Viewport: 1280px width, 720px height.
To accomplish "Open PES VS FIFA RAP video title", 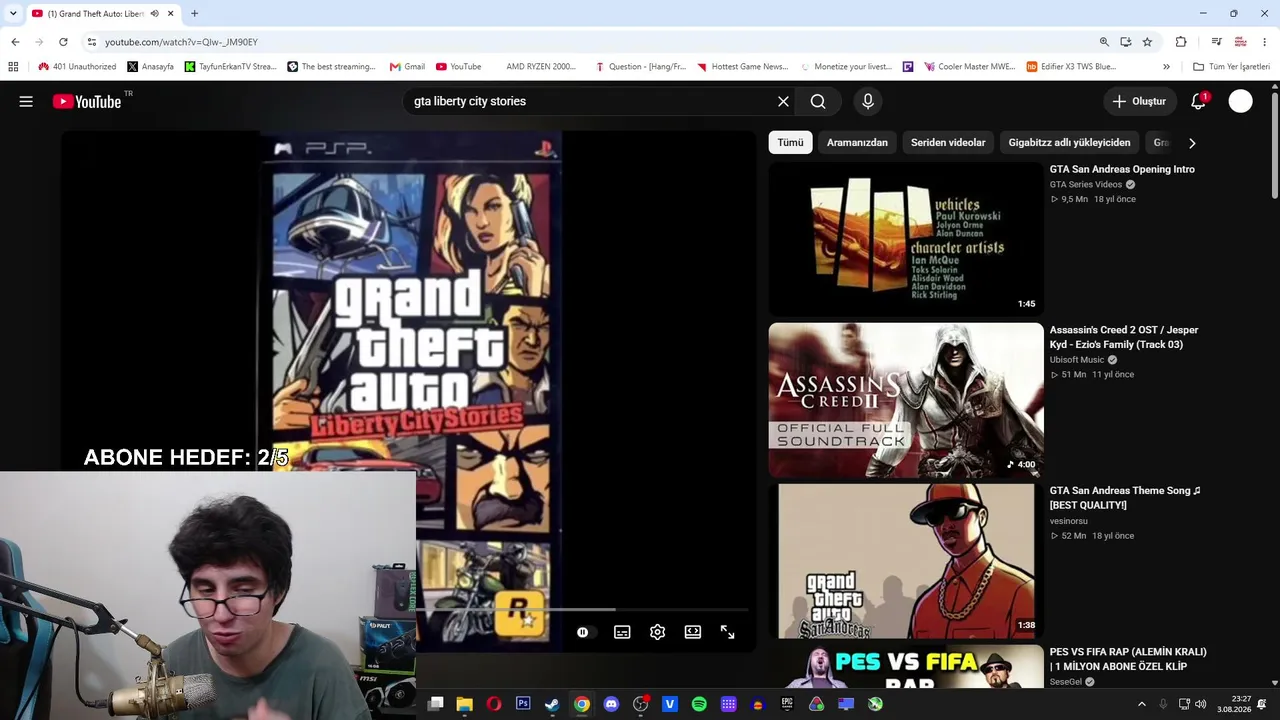I will (1128, 659).
